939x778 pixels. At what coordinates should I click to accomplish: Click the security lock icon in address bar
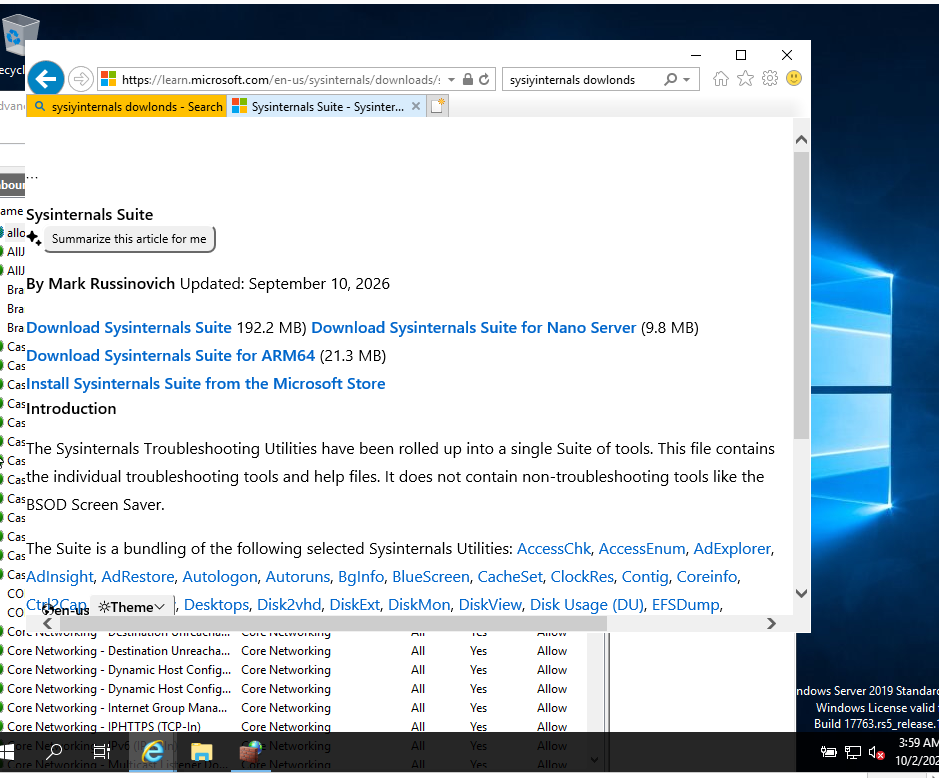[x=468, y=79]
